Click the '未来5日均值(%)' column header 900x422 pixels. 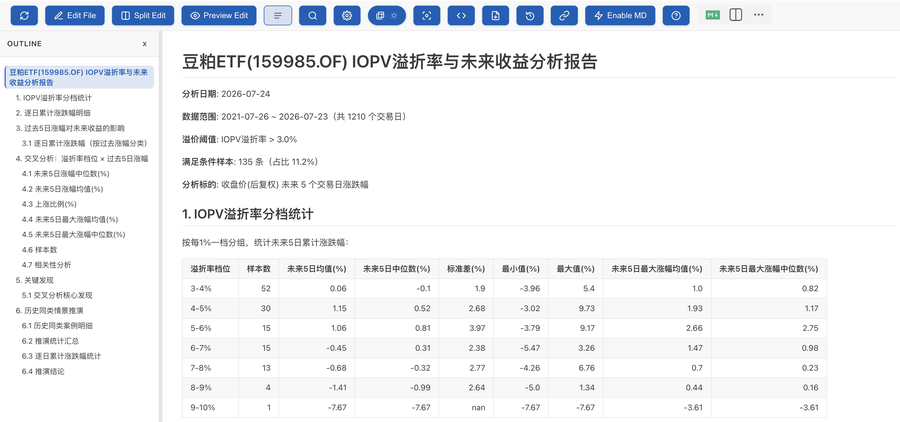click(x=316, y=269)
